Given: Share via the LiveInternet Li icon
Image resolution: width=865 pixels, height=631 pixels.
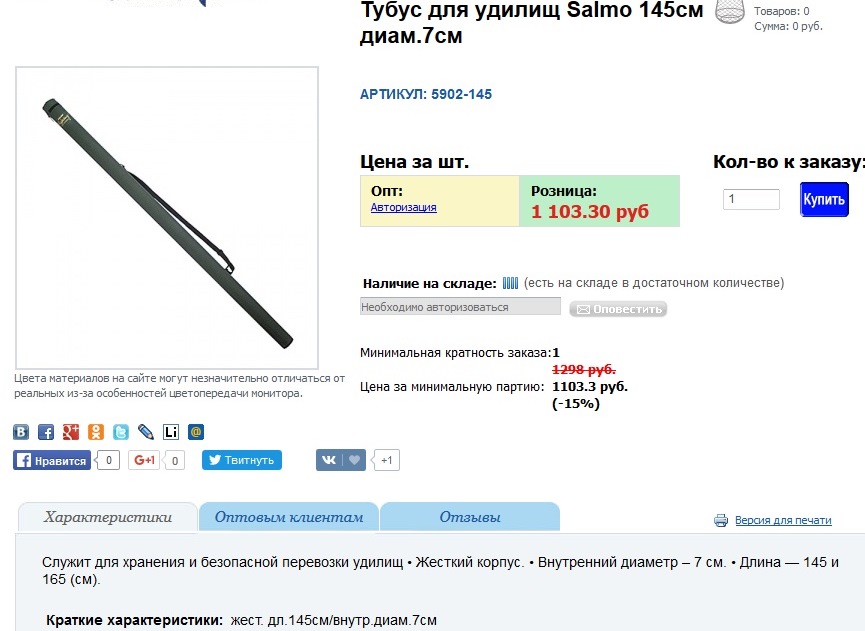Looking at the screenshot, I should [x=171, y=432].
